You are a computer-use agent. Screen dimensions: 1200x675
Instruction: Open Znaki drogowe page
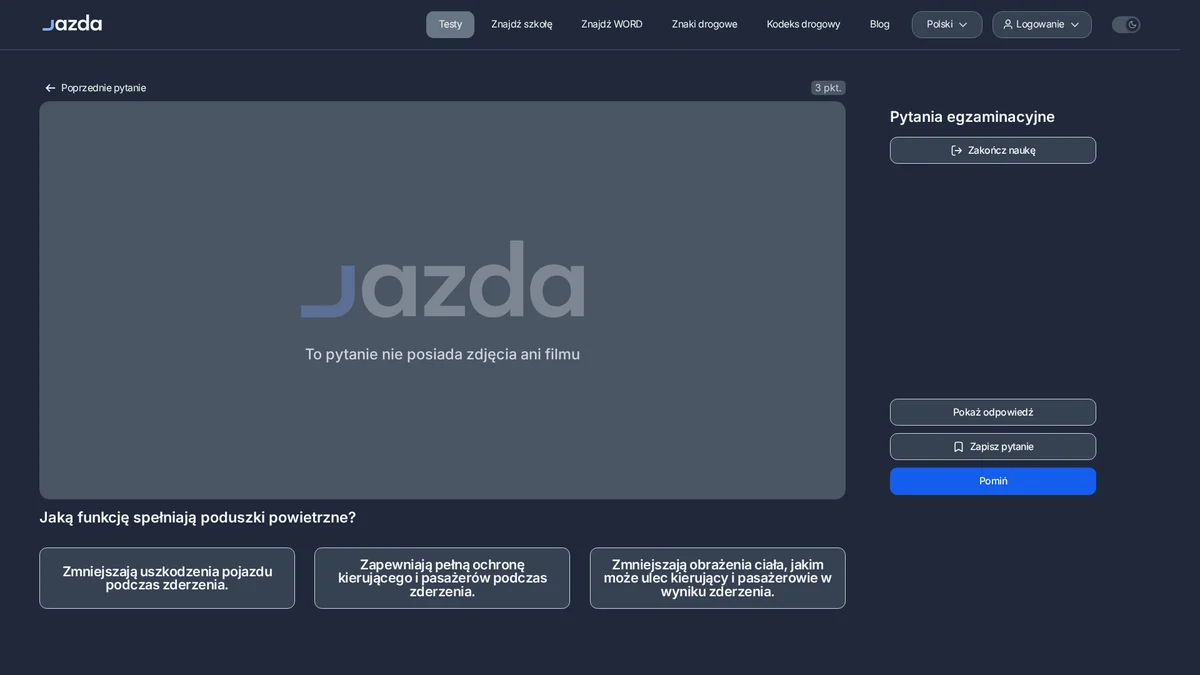click(x=704, y=24)
